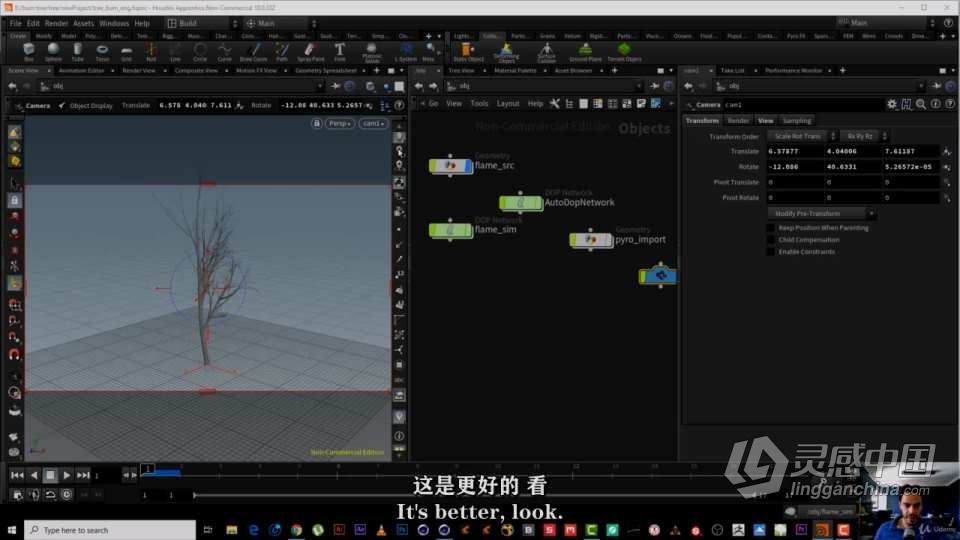Open the Modify Pre-Transform dropdown

821,214
